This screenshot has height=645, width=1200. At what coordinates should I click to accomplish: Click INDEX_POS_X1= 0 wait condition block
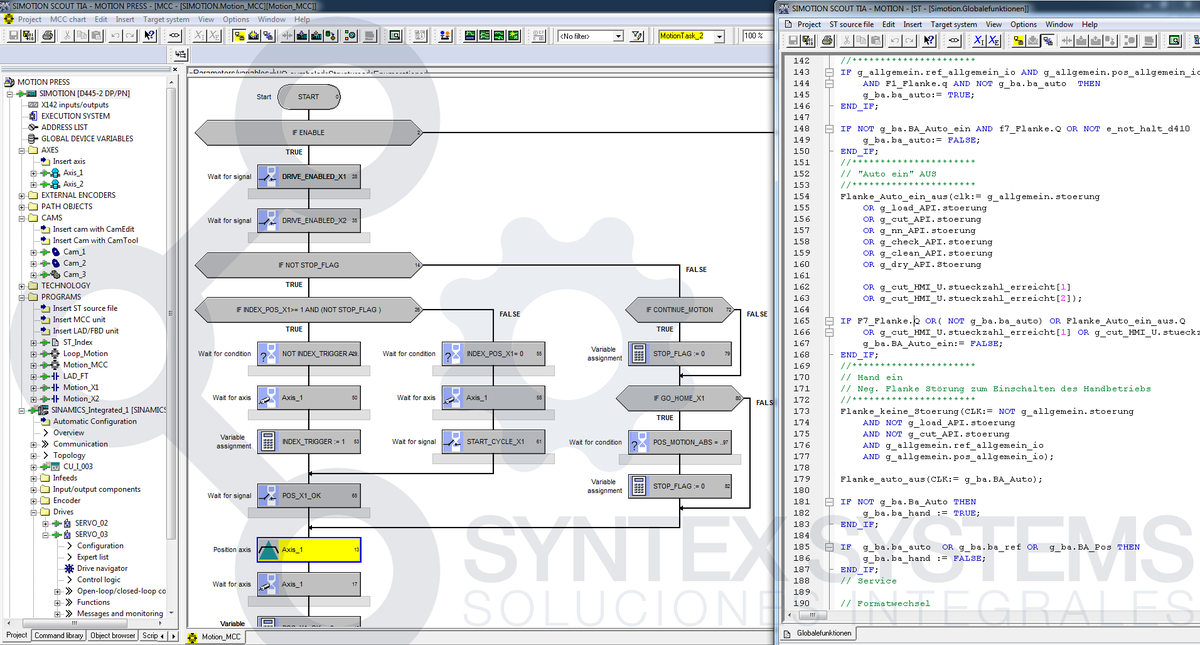[x=493, y=354]
